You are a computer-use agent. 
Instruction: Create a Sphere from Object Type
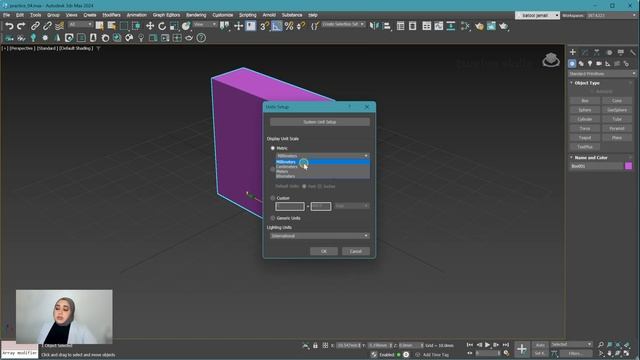coord(585,110)
